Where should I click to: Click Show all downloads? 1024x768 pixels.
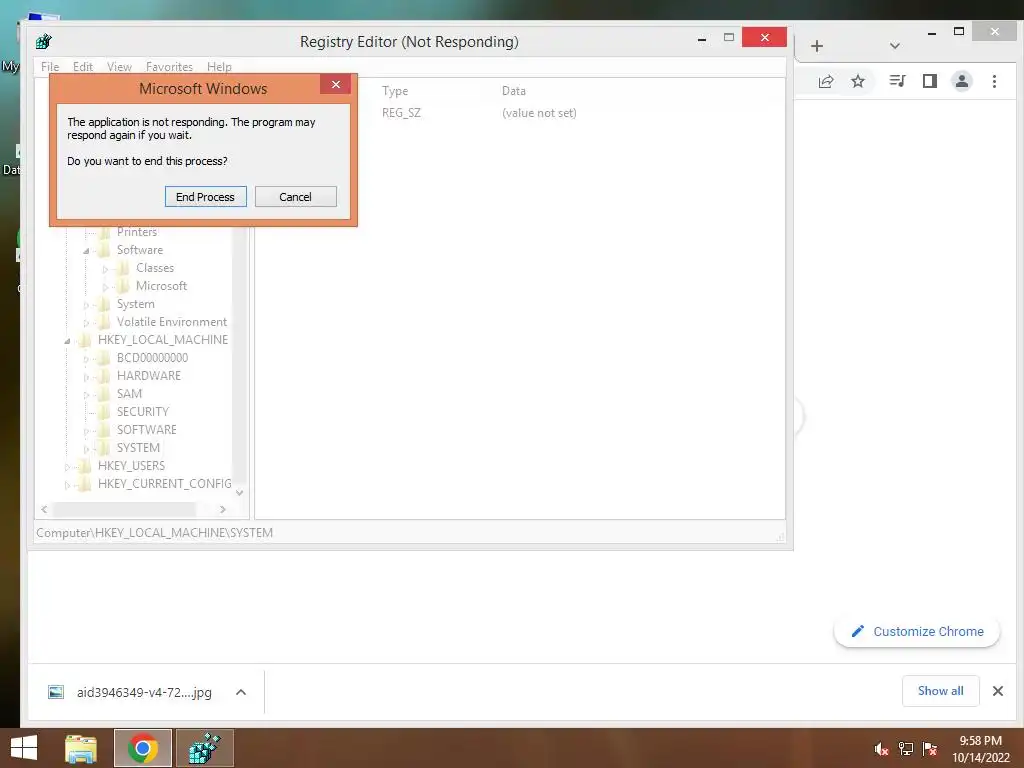click(940, 691)
